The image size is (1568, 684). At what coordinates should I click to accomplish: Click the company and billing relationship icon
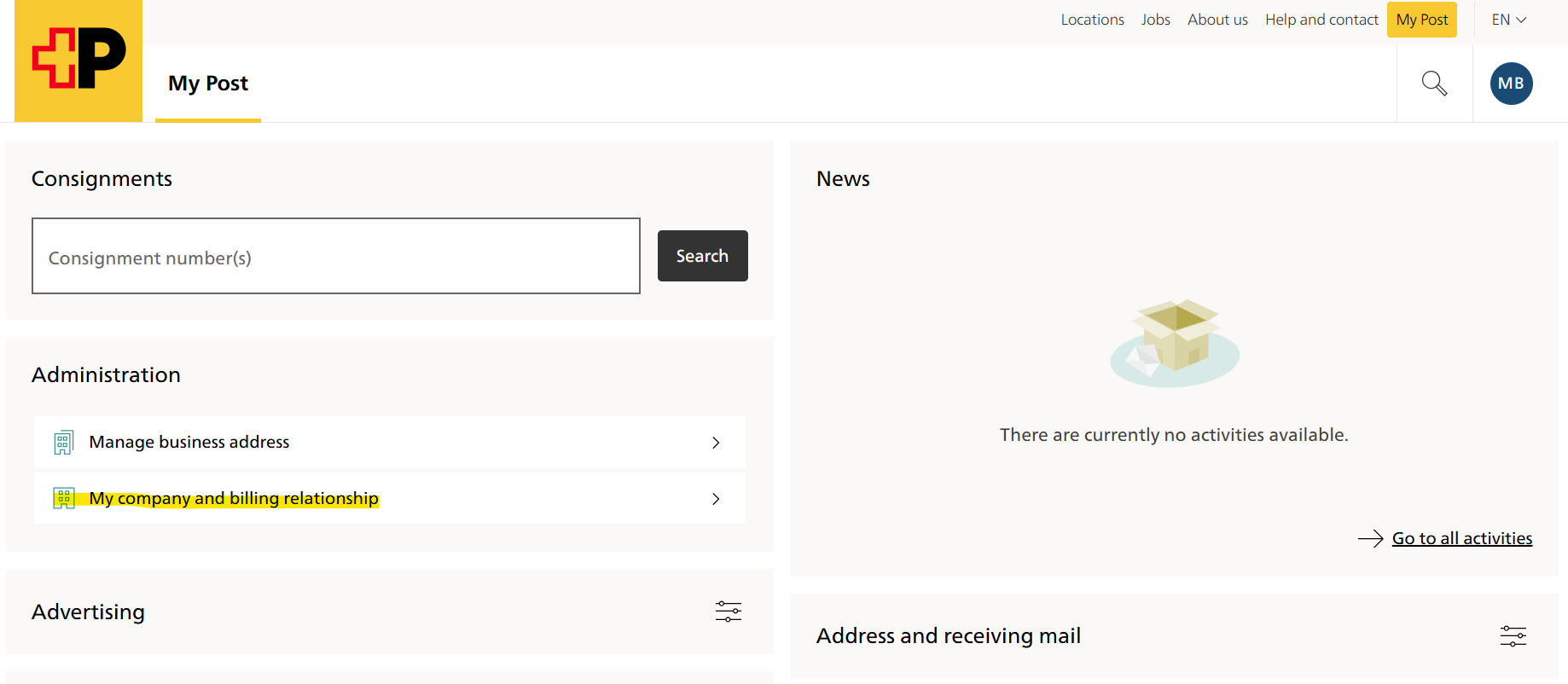tap(64, 498)
